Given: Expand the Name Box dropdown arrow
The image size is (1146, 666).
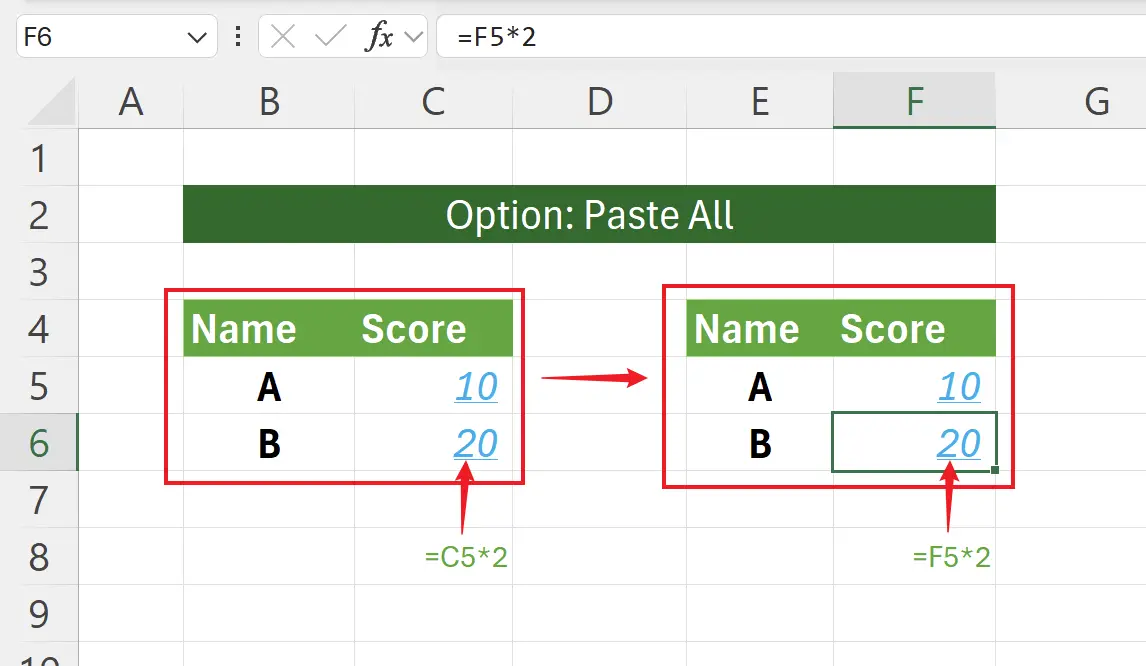Looking at the screenshot, I should [x=196, y=37].
